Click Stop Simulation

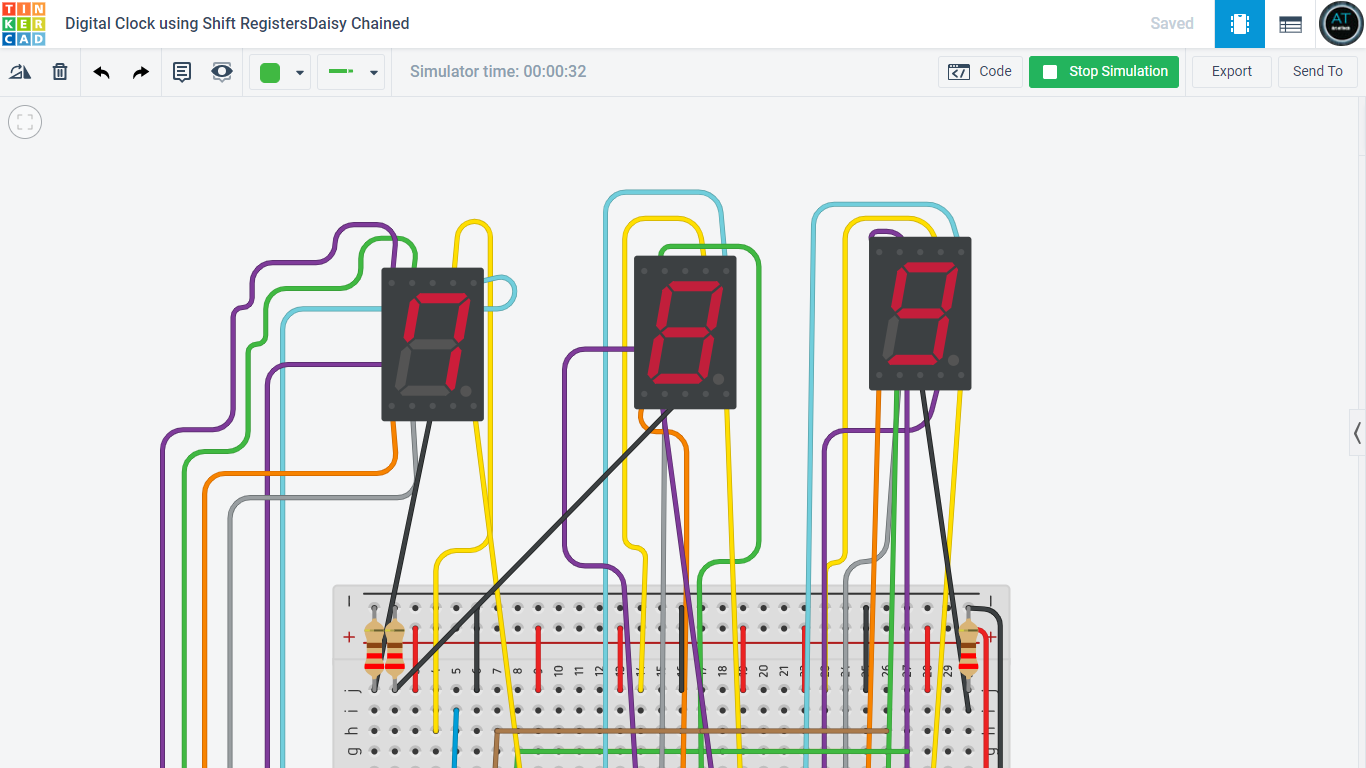pyautogui.click(x=1104, y=72)
